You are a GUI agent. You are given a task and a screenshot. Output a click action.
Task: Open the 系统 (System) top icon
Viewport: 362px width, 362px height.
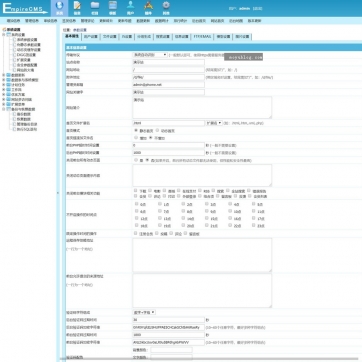59,8
